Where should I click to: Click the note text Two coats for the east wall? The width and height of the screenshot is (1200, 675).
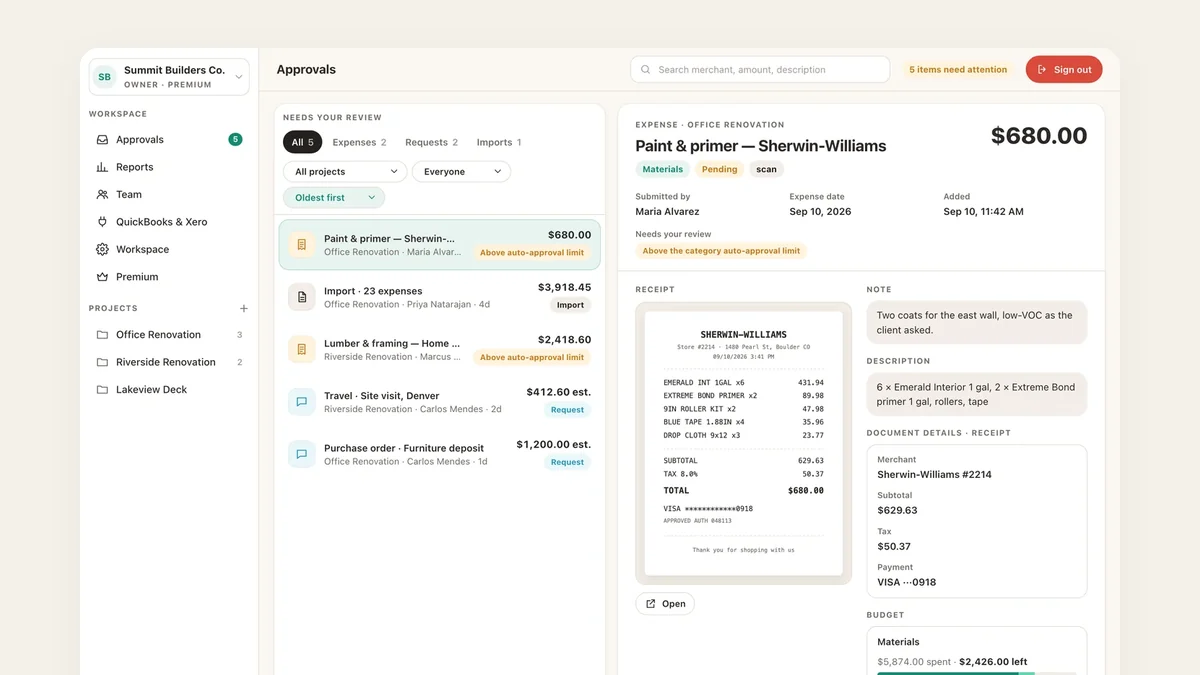pyautogui.click(x=976, y=323)
